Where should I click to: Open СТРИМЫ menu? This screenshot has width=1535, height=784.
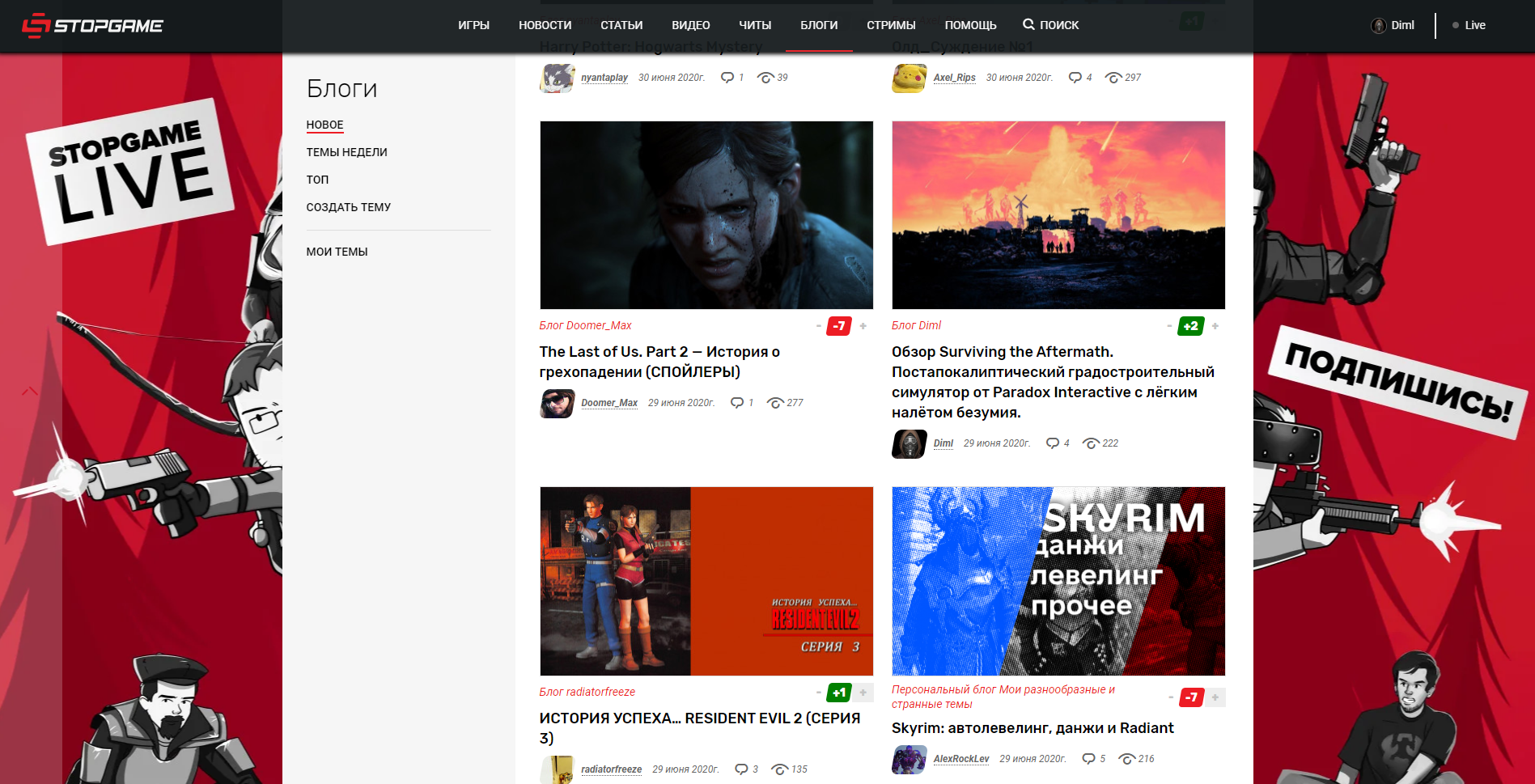click(891, 25)
